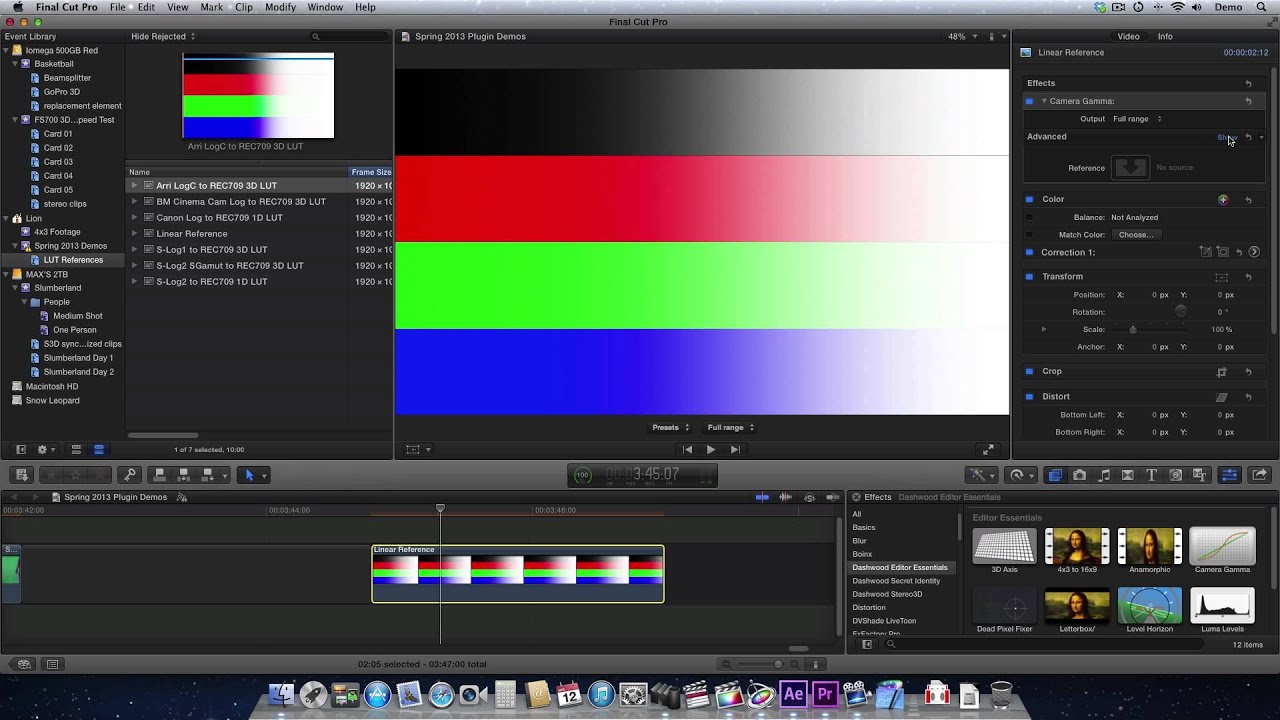Click the Crop on-screen controls icon

point(1221,372)
